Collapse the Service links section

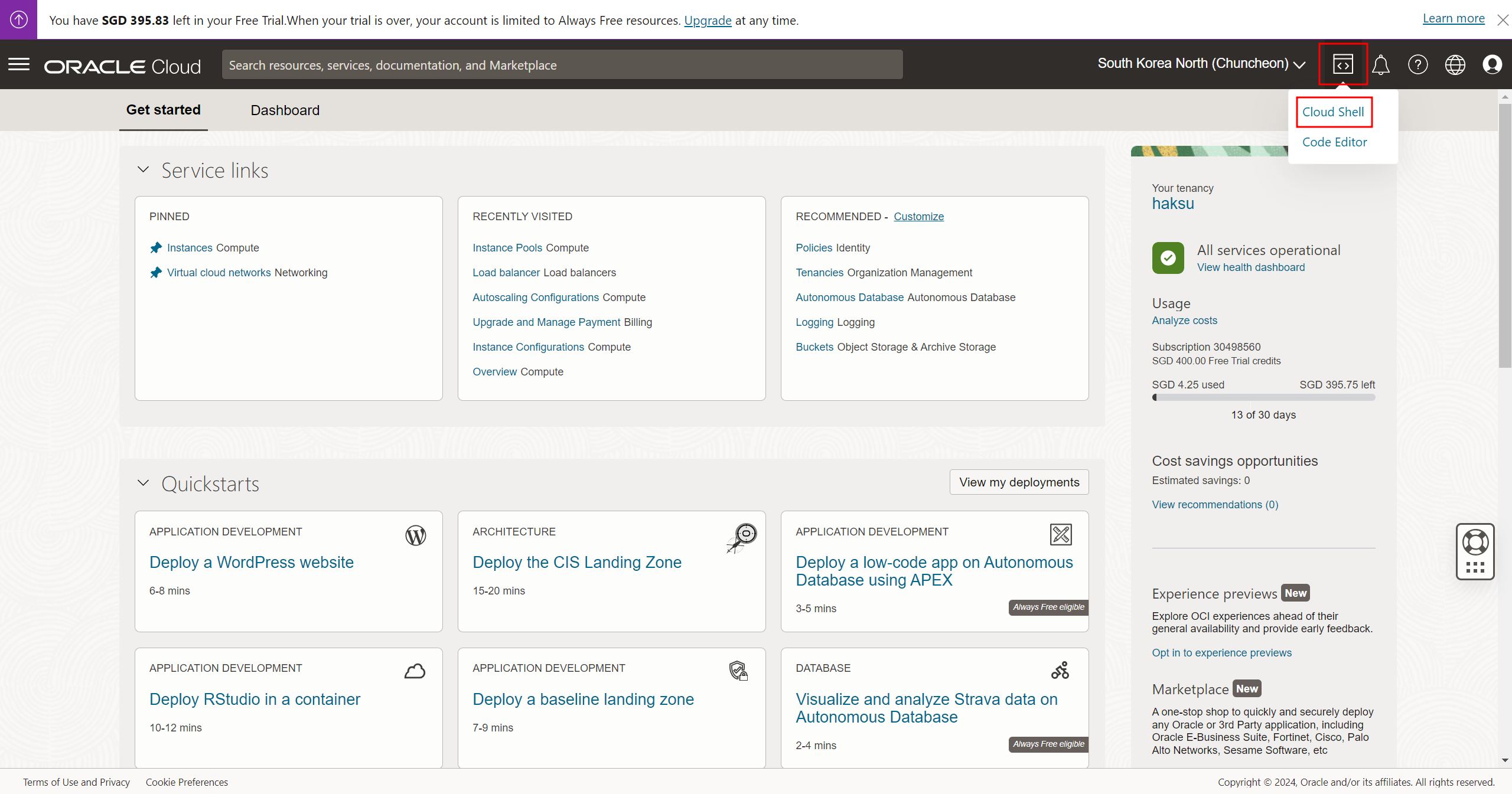(x=143, y=170)
